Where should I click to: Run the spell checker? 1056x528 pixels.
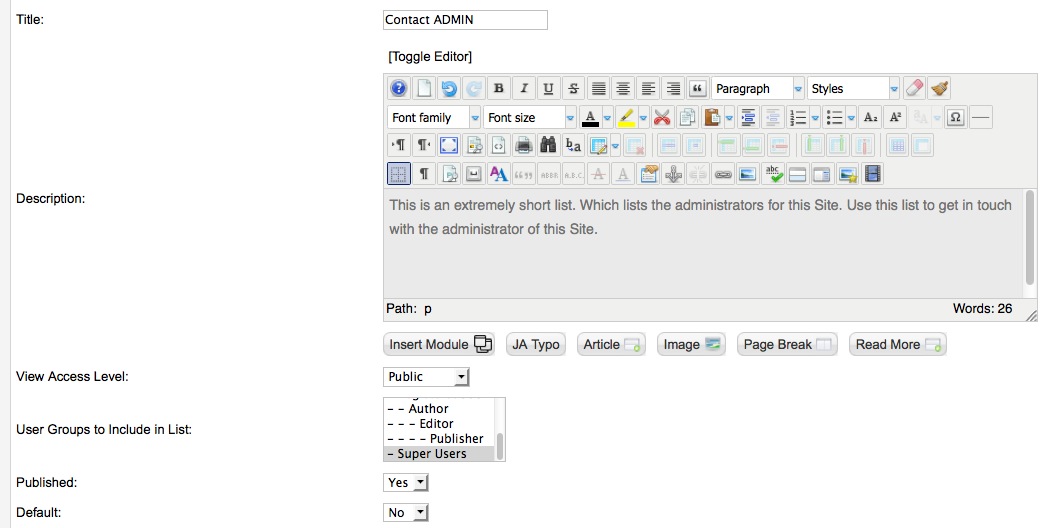[x=772, y=174]
